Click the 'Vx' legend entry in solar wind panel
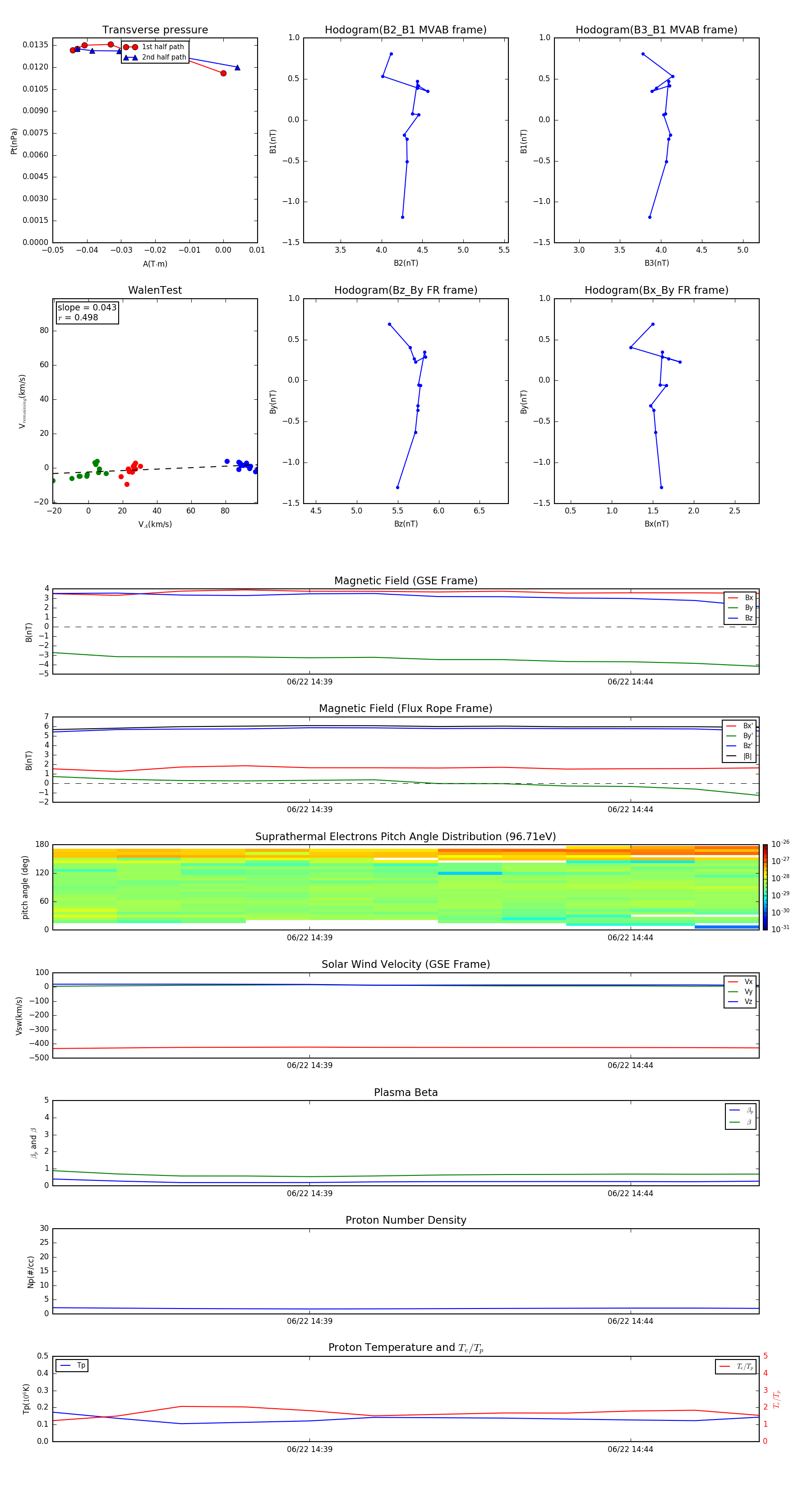Screen dimensions: 812x1489 (740, 981)
